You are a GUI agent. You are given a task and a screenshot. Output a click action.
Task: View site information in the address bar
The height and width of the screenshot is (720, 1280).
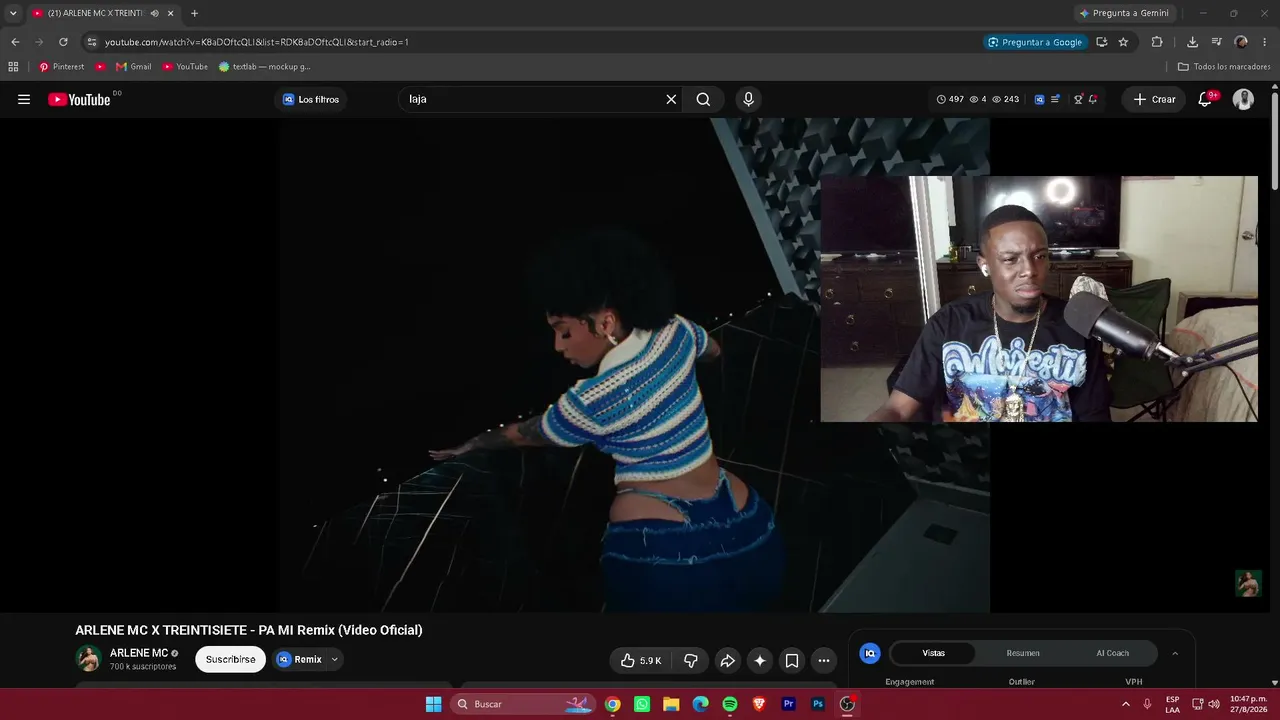tap(92, 42)
